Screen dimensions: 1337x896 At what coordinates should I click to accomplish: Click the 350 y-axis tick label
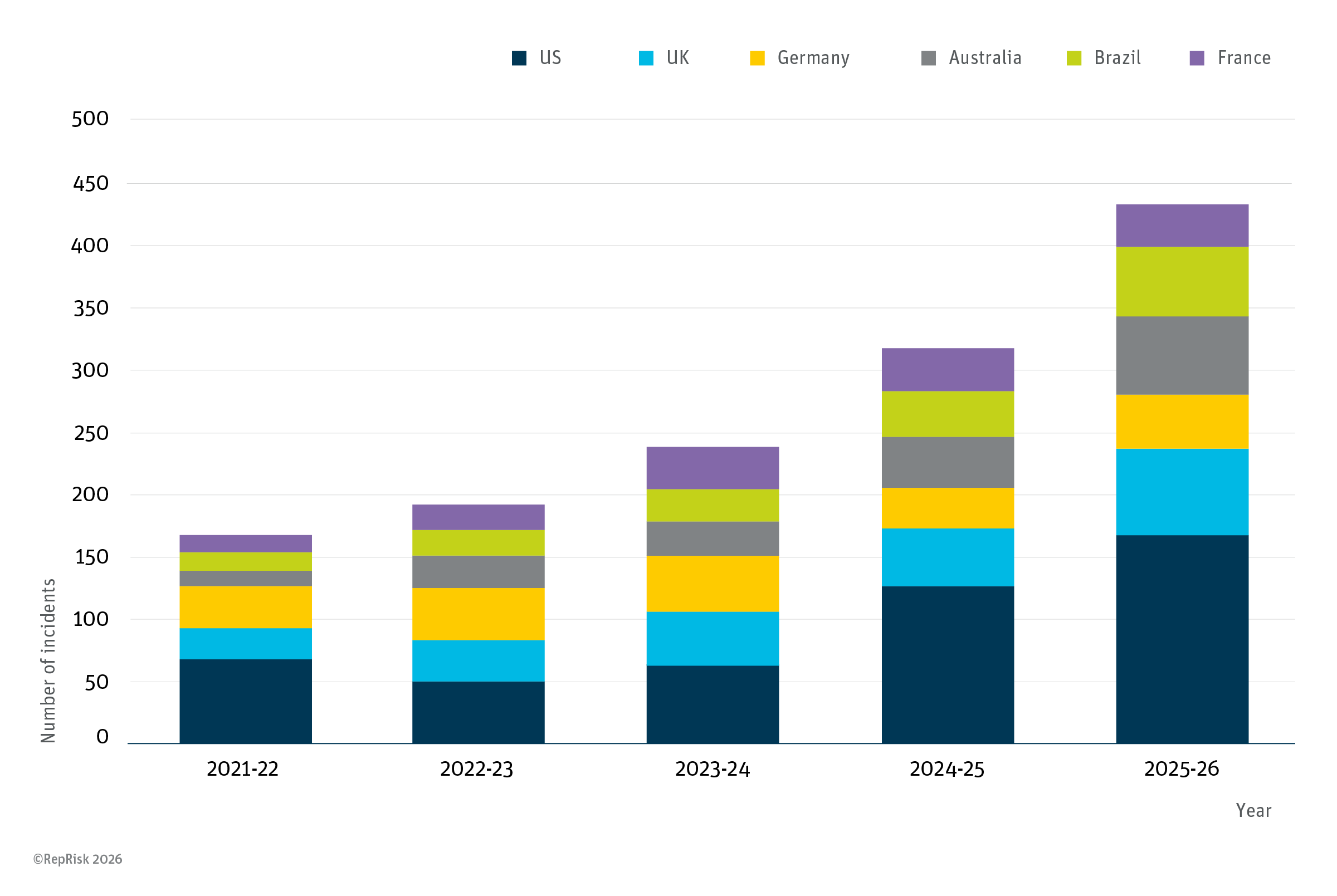pyautogui.click(x=91, y=309)
